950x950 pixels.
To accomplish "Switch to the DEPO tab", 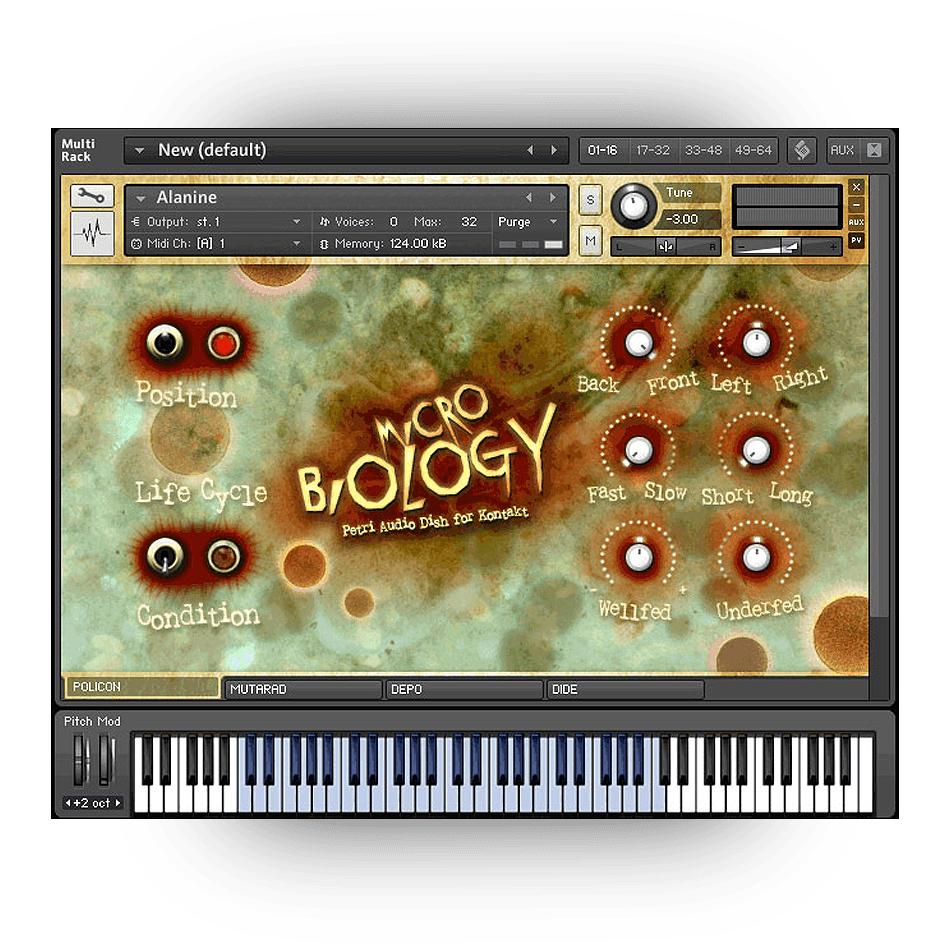I will [x=464, y=689].
